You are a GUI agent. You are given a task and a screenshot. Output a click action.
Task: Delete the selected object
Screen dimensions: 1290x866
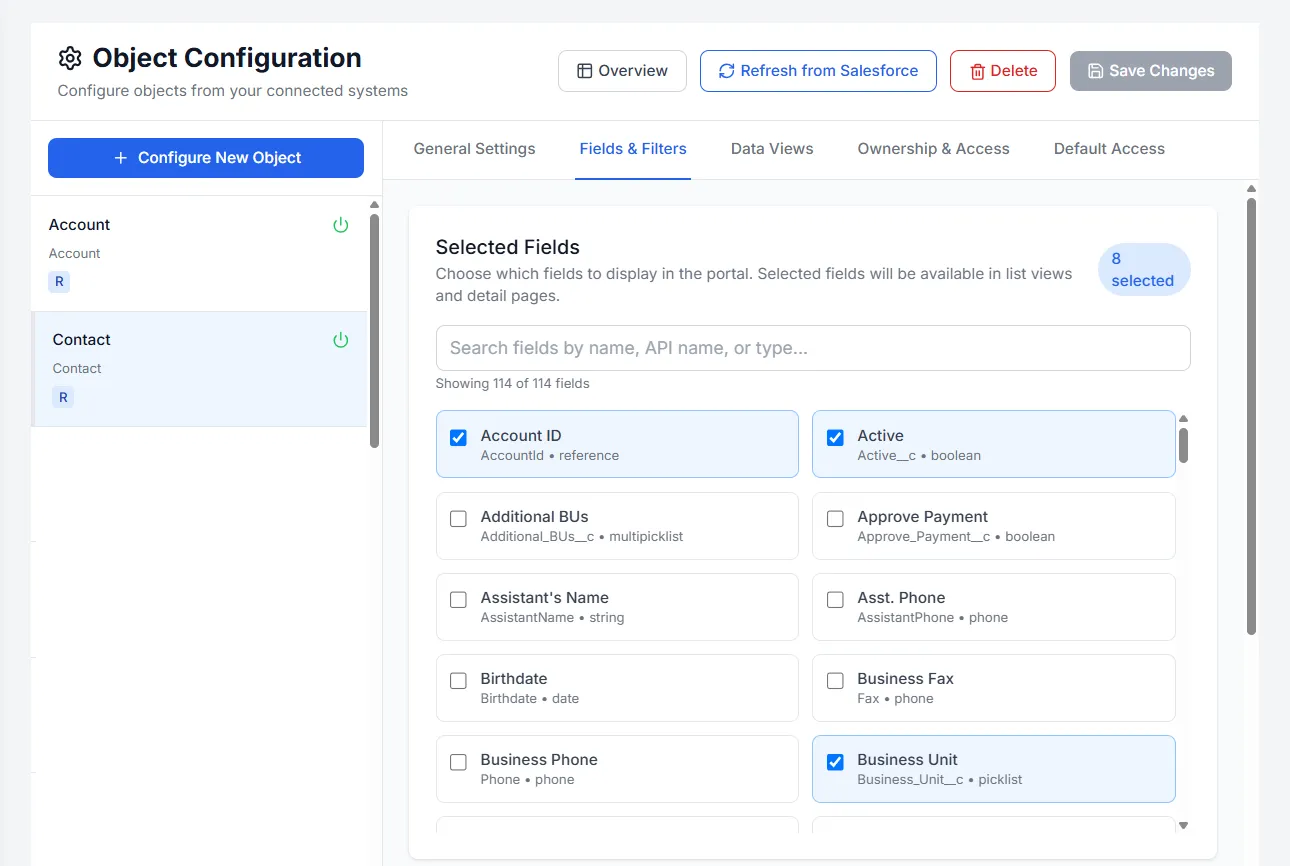[x=1003, y=71]
